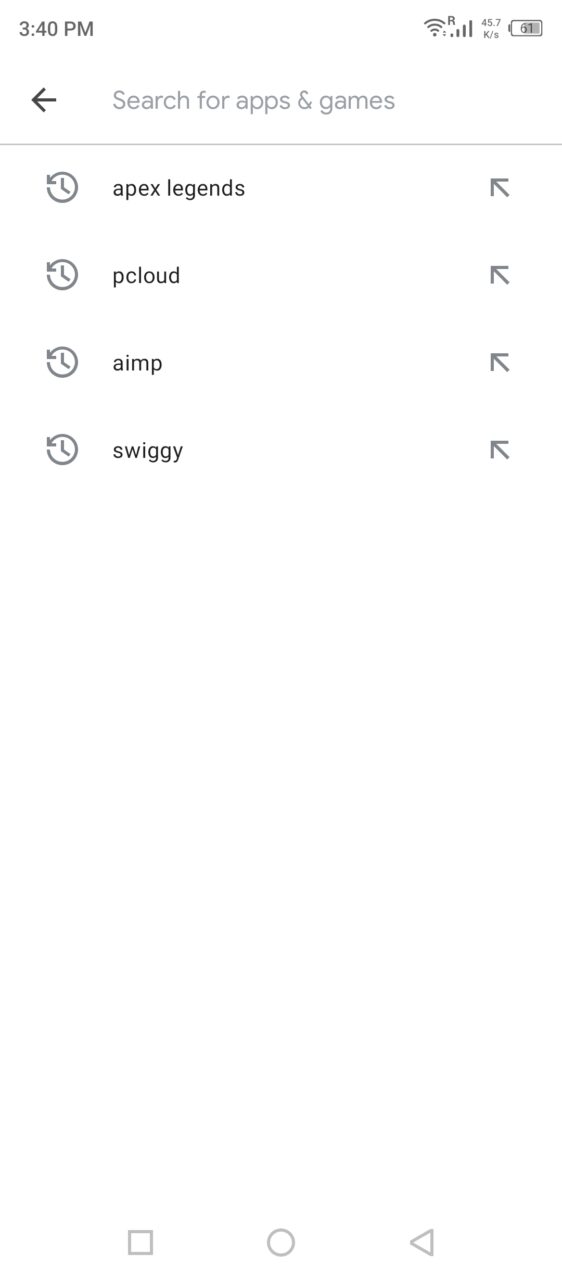The height and width of the screenshot is (1280, 562).
Task: Tap the back arrow in search bar
Action: coord(44,100)
